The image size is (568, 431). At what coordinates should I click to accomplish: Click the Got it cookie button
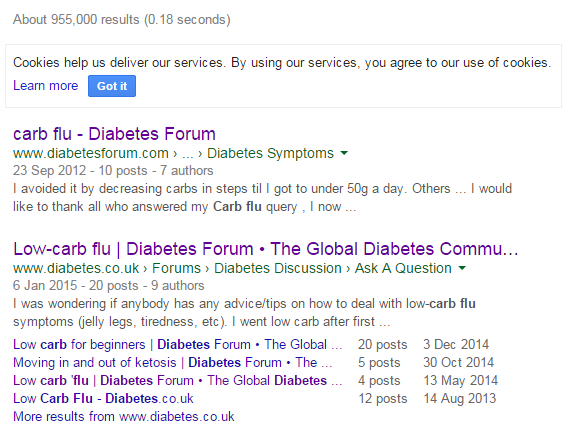click(x=112, y=86)
